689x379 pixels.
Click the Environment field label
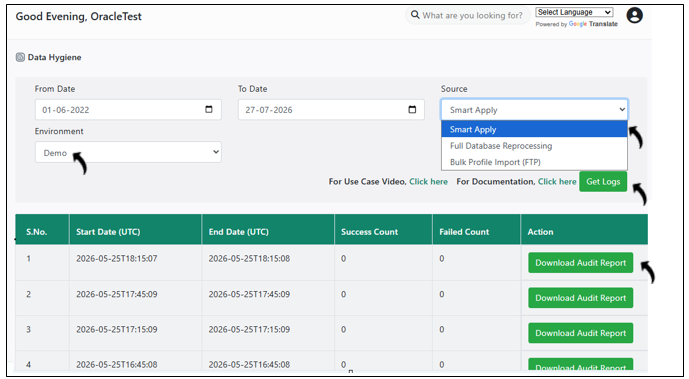coord(59,131)
